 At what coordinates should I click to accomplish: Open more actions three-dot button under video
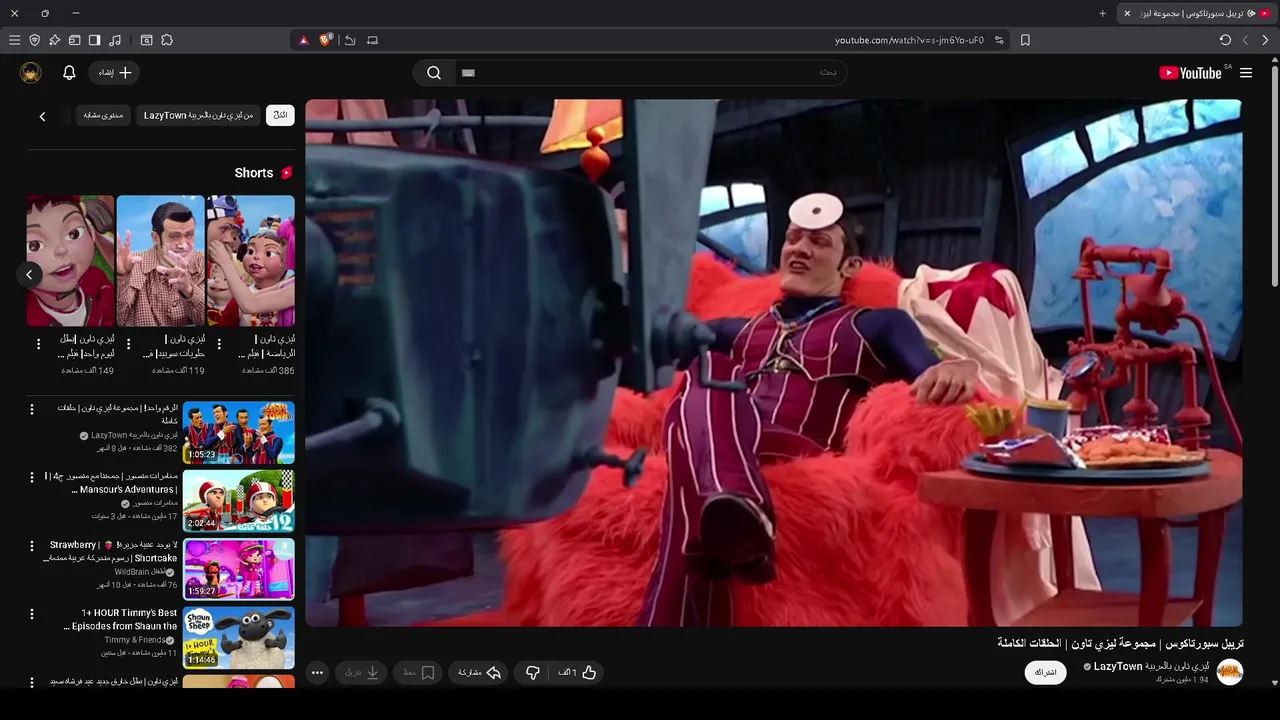coord(317,673)
